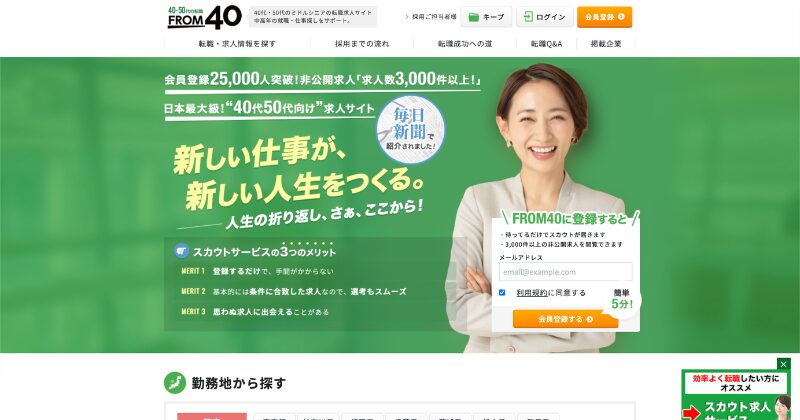Click the ログイン door icon button
This screenshot has height=420, width=800.
pos(544,17)
